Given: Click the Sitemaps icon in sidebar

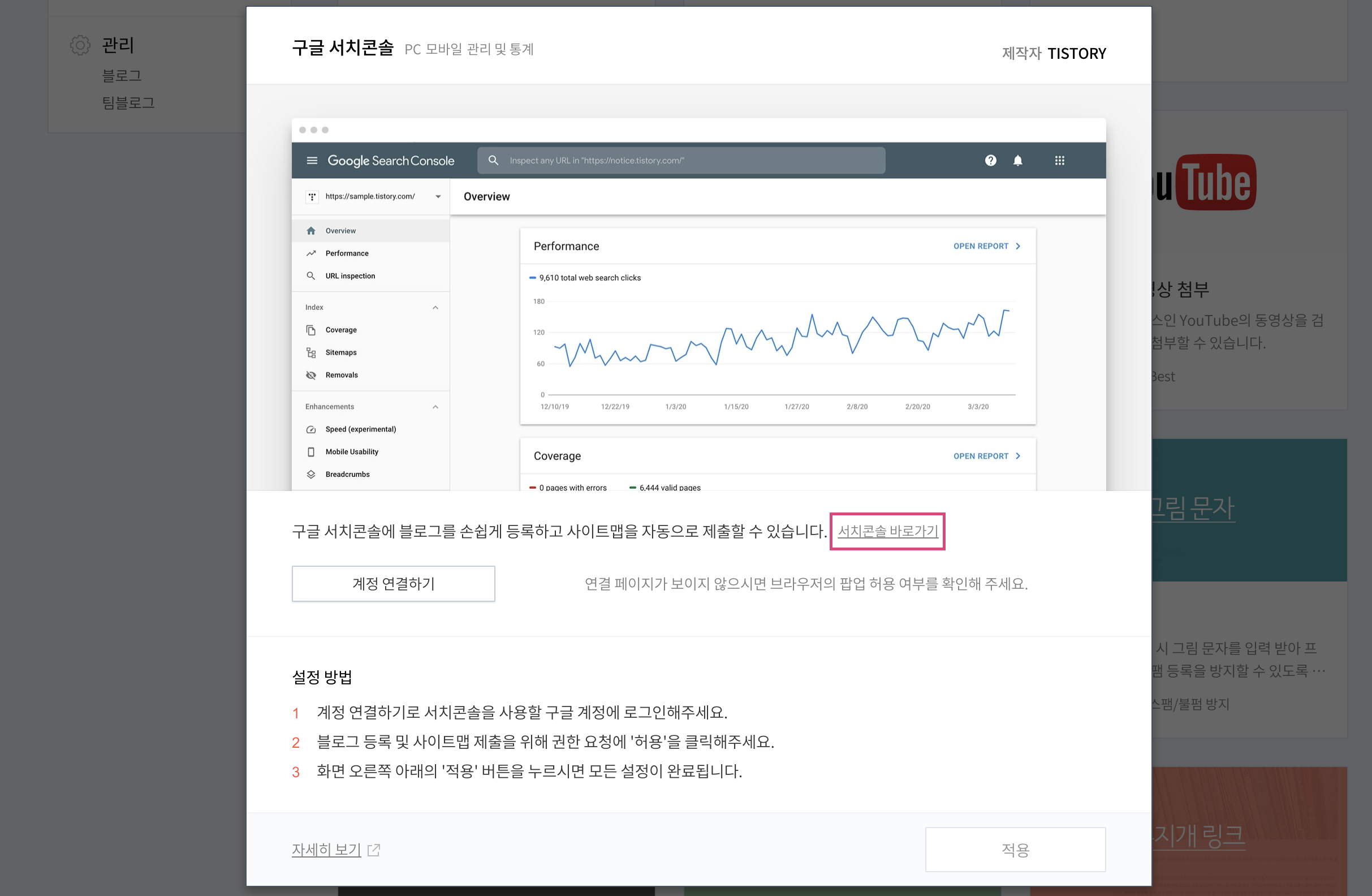Looking at the screenshot, I should [x=311, y=352].
